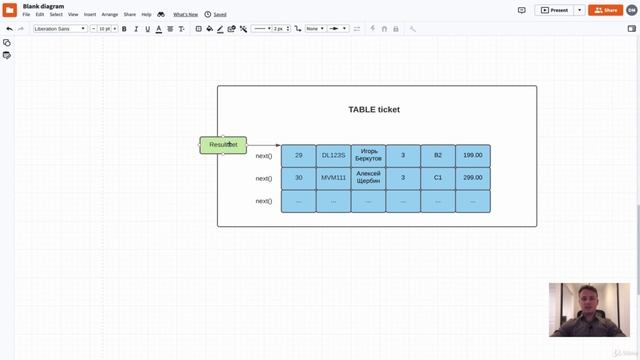Open the comments panel in left sidebar
640x360 pixels.
tap(7, 55)
